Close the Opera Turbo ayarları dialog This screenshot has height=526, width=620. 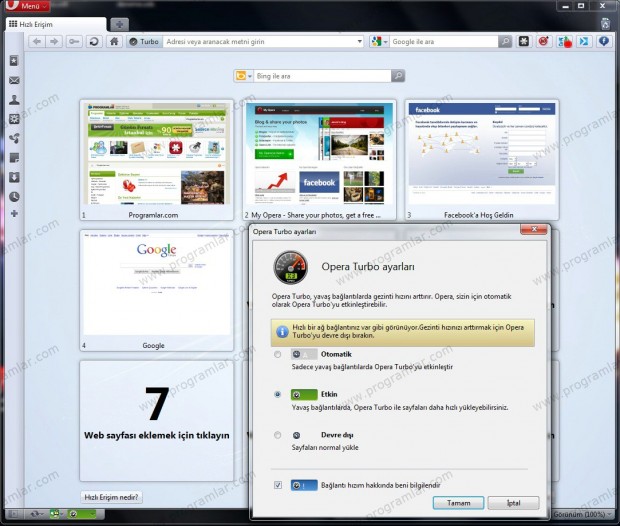[534, 229]
